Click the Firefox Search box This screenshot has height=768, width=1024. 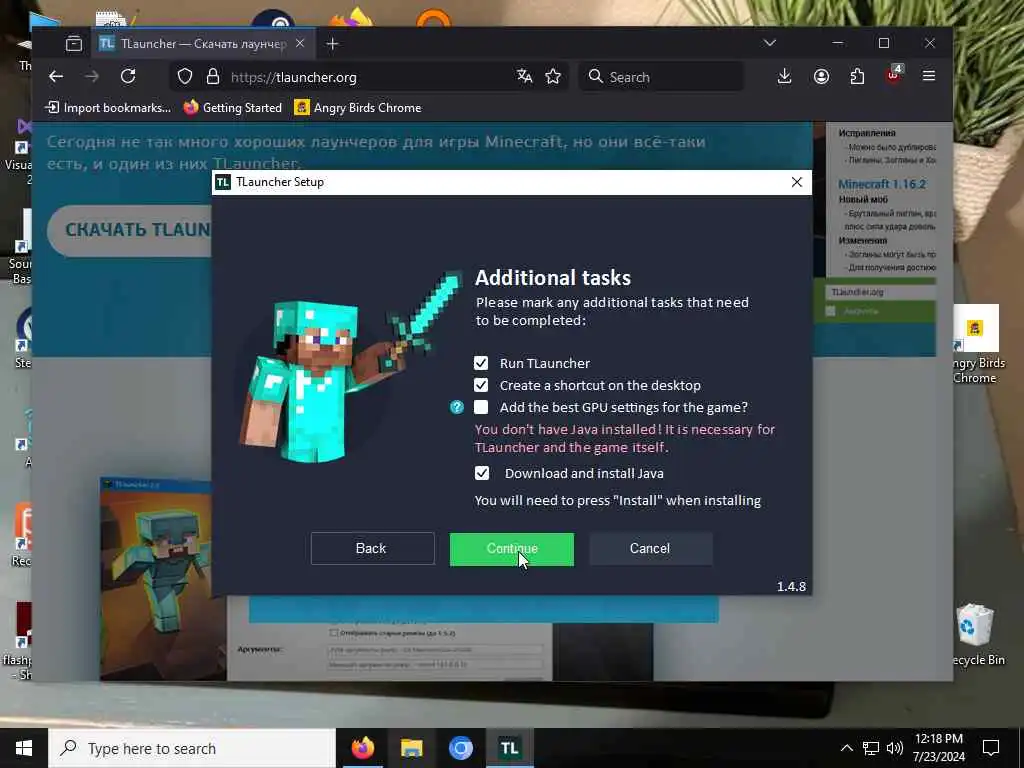click(661, 77)
